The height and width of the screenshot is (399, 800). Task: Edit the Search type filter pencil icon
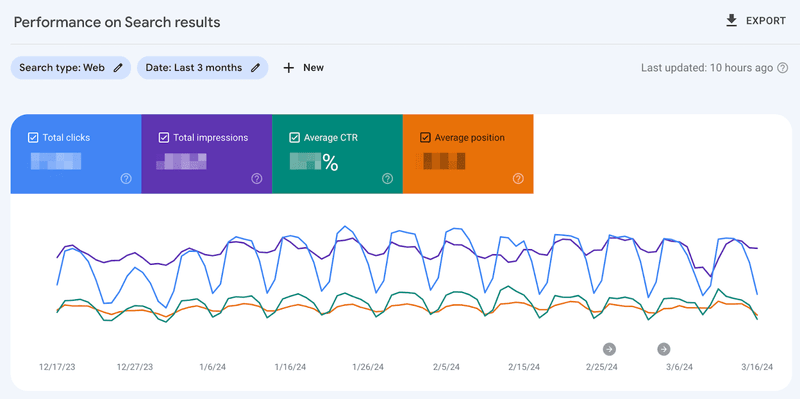tap(118, 68)
